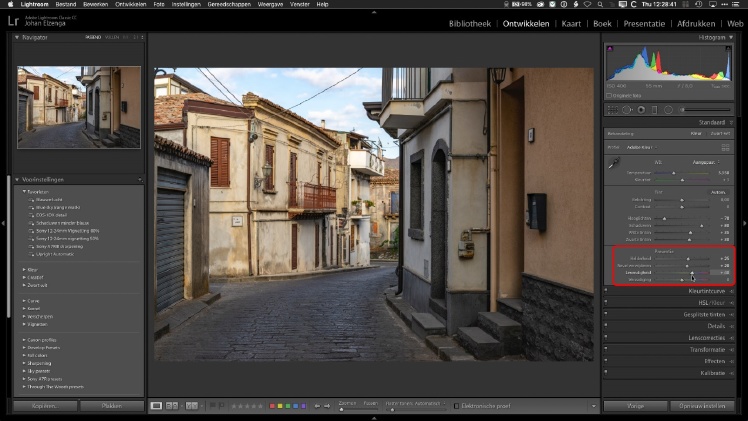Switch to loupe view in toolbar
748x421 pixels.
[x=156, y=406]
